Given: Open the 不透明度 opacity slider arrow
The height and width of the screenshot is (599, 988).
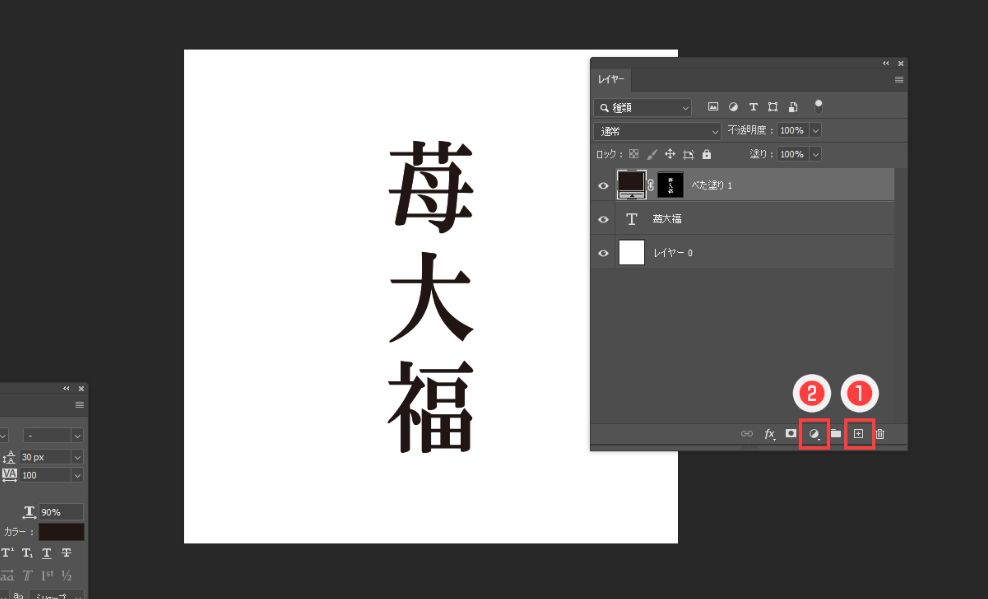Looking at the screenshot, I should tap(815, 130).
